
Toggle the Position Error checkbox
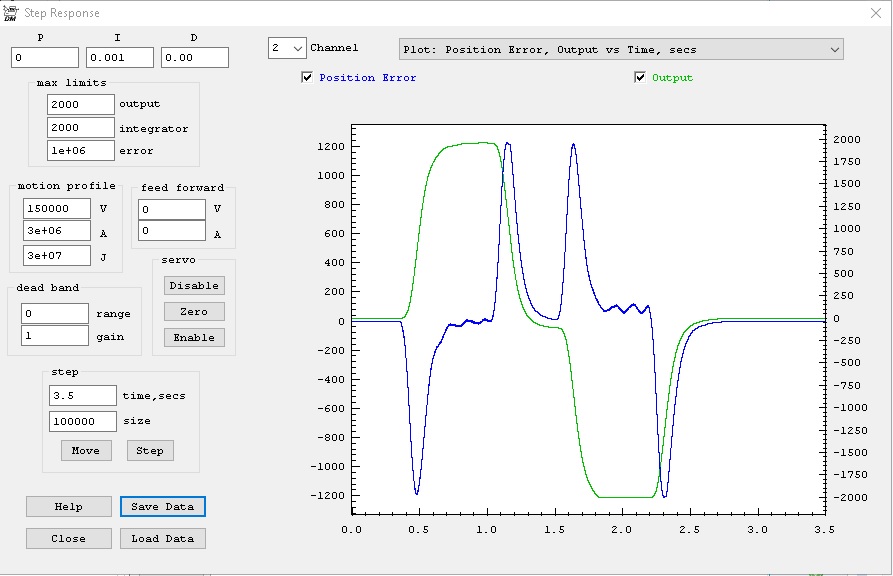click(x=307, y=78)
